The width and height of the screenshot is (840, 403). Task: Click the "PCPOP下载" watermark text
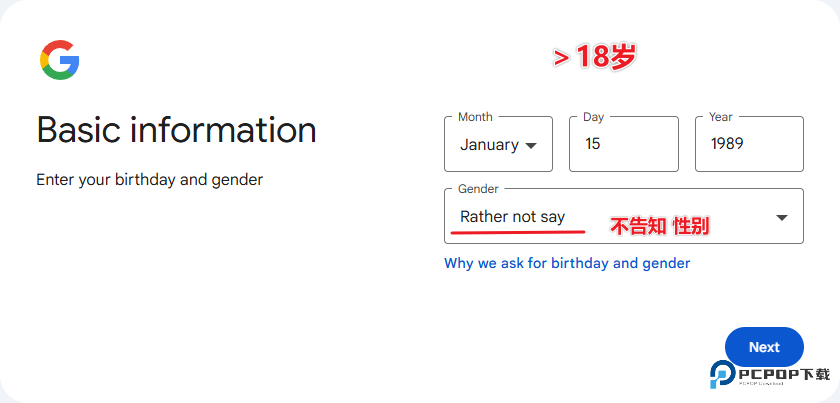784,375
